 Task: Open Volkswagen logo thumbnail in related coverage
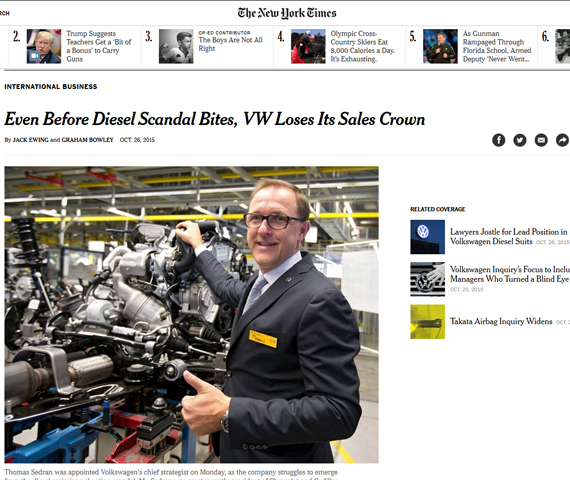tap(428, 237)
